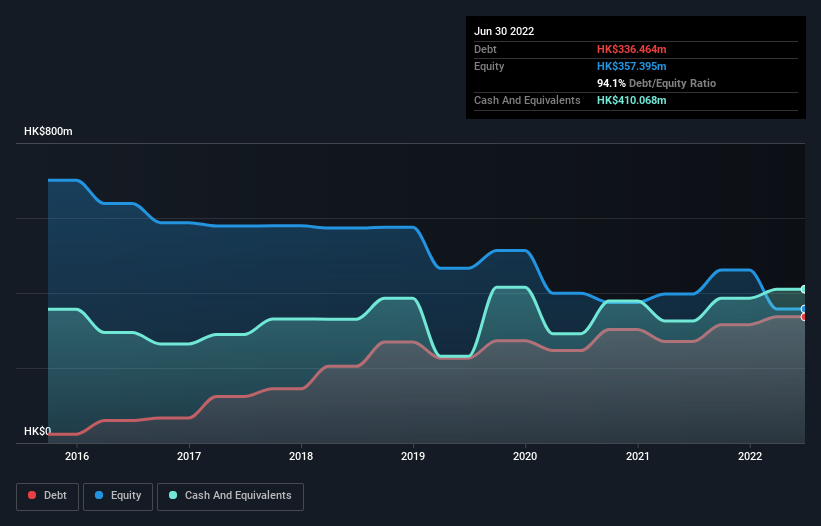Click the HK$336.464m debt value

pos(631,49)
